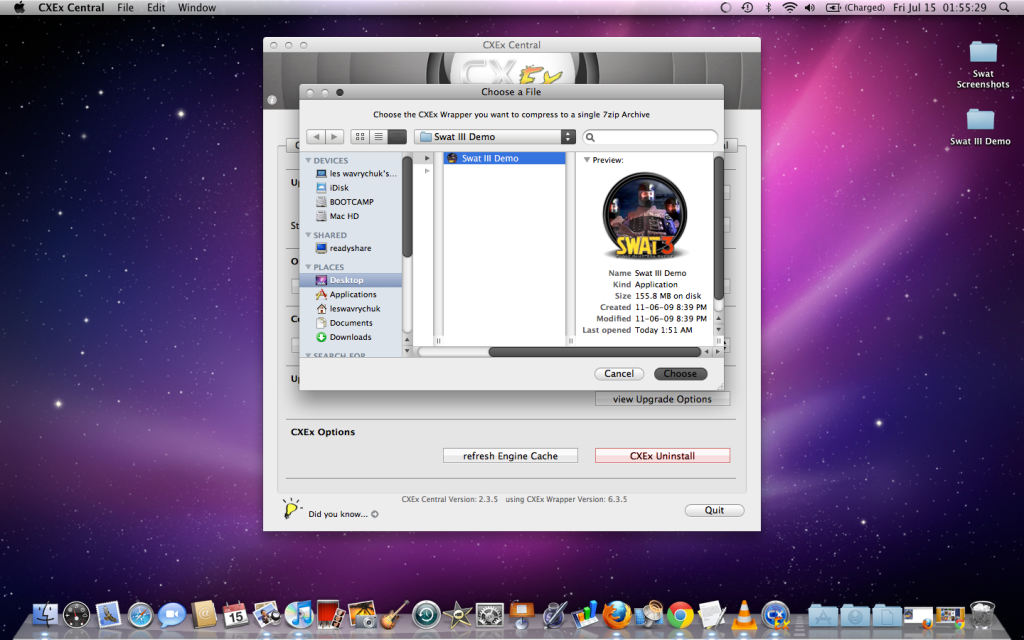Go back in the file dialog
1024x640 pixels.
click(316, 136)
